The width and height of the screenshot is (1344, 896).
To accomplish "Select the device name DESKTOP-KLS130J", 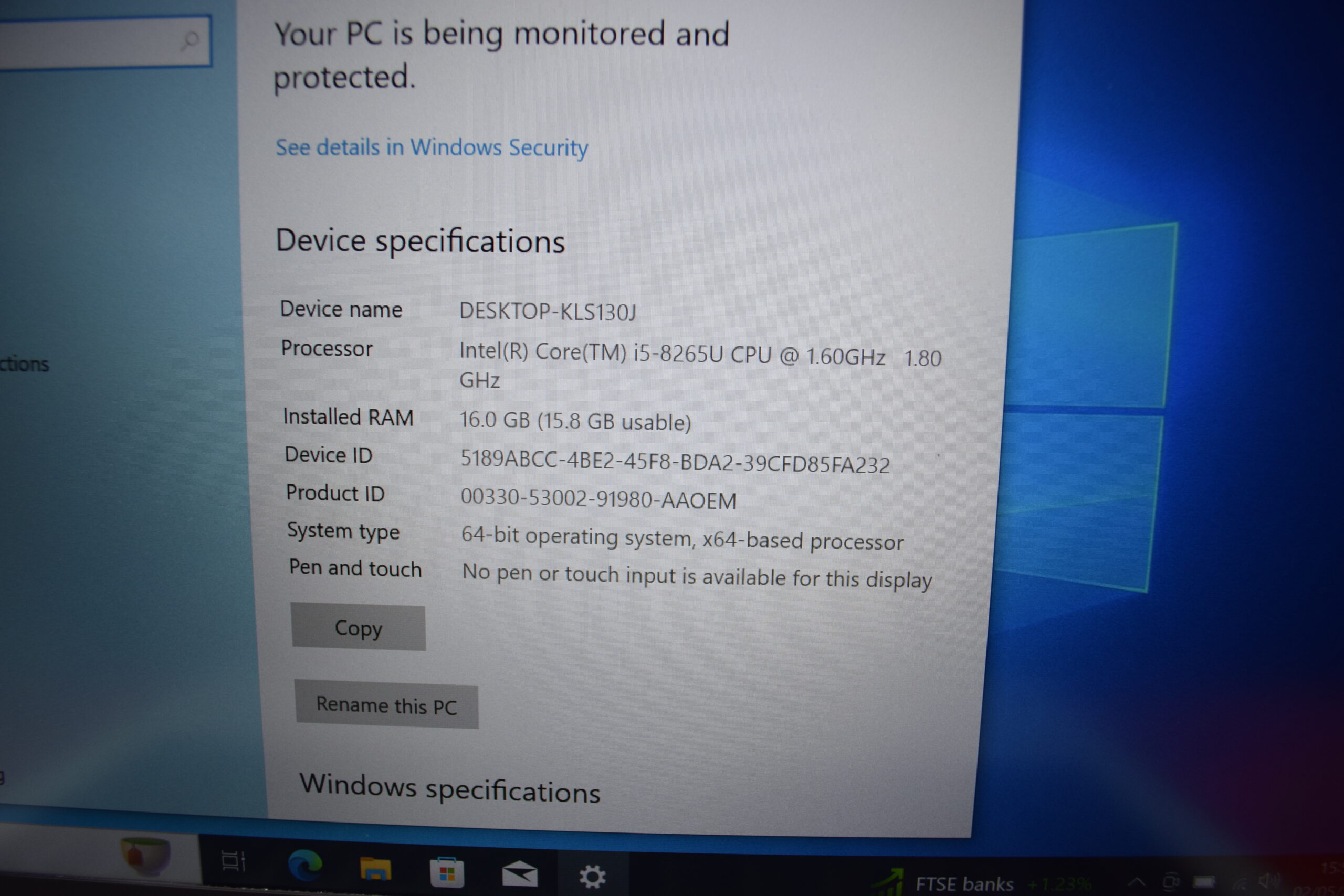I will click(548, 311).
